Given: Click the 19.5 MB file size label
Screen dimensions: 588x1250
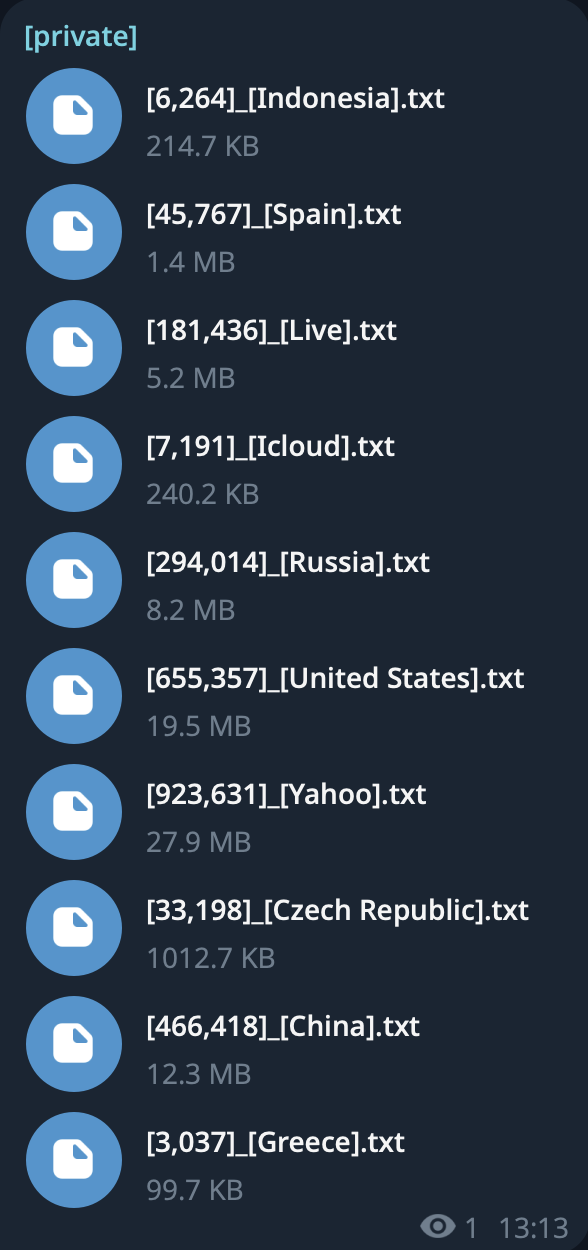Looking at the screenshot, I should click(x=199, y=726).
